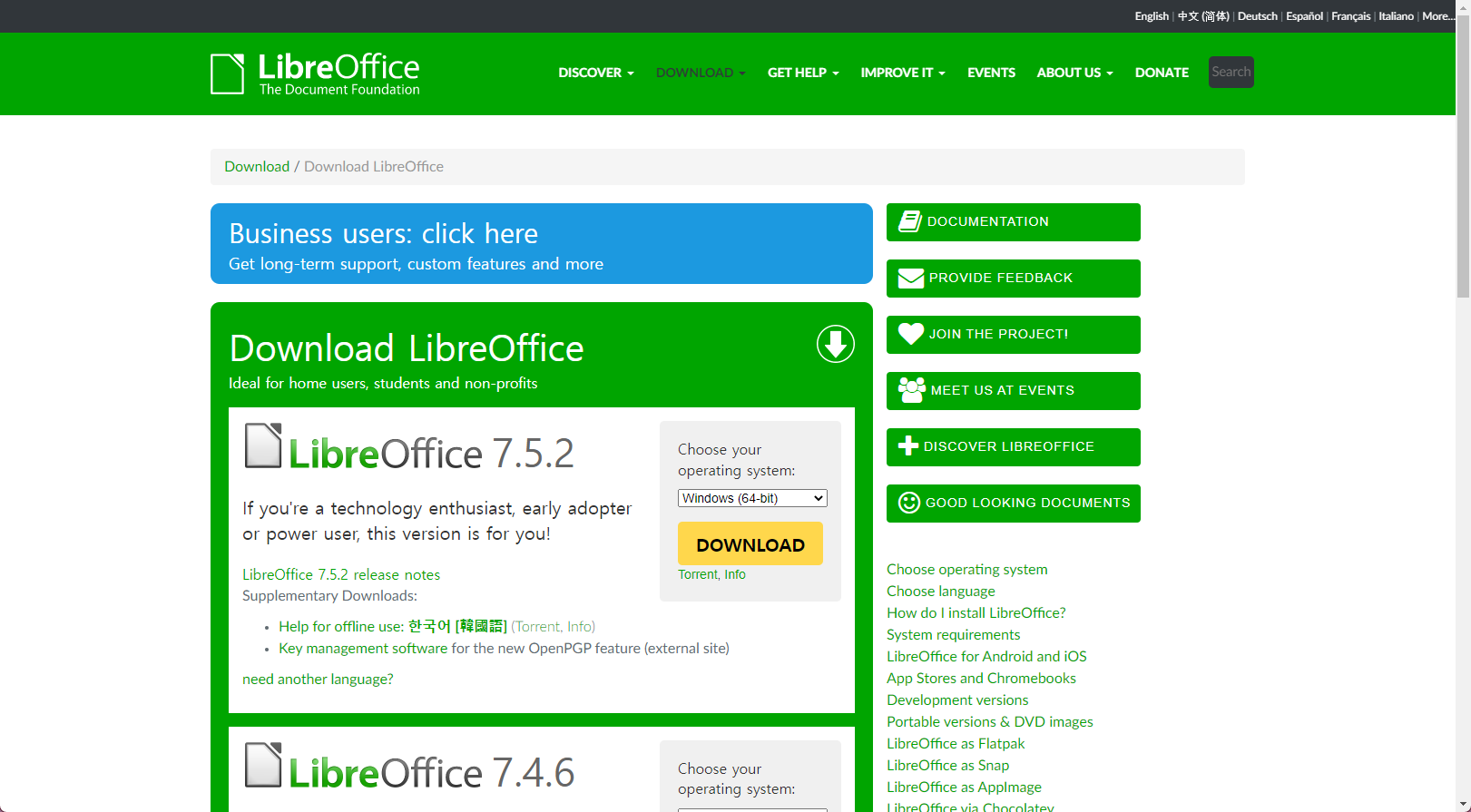The image size is (1471, 812).
Task: Open System requirements link
Action: 954,634
